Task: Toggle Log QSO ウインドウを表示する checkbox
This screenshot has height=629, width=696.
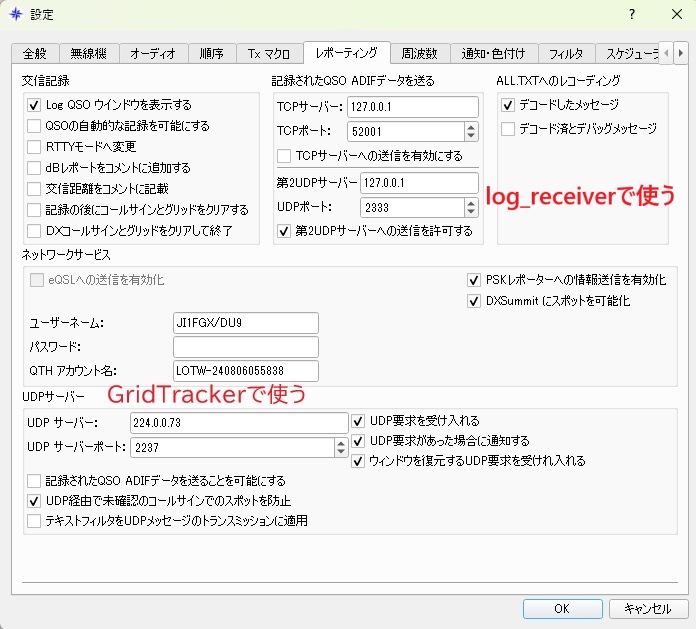Action: (35, 104)
